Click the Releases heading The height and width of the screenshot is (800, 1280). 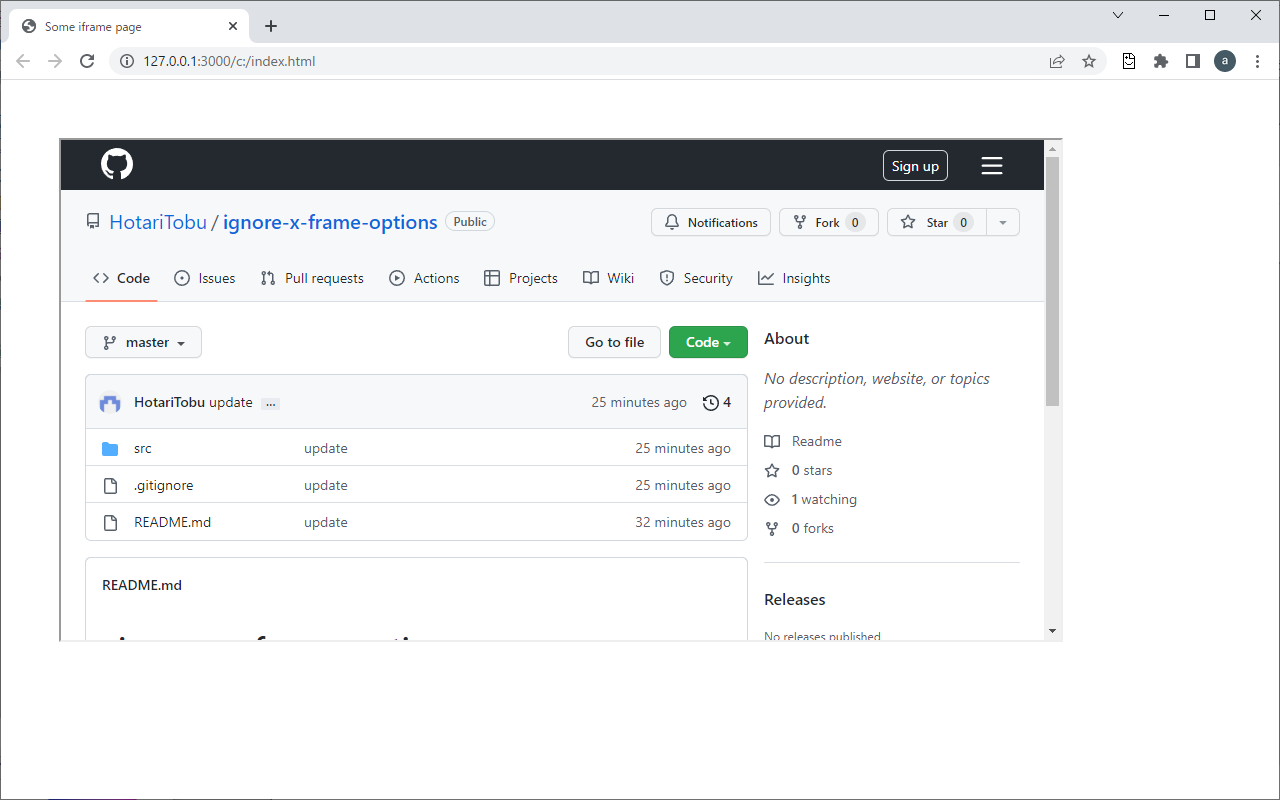tap(795, 599)
